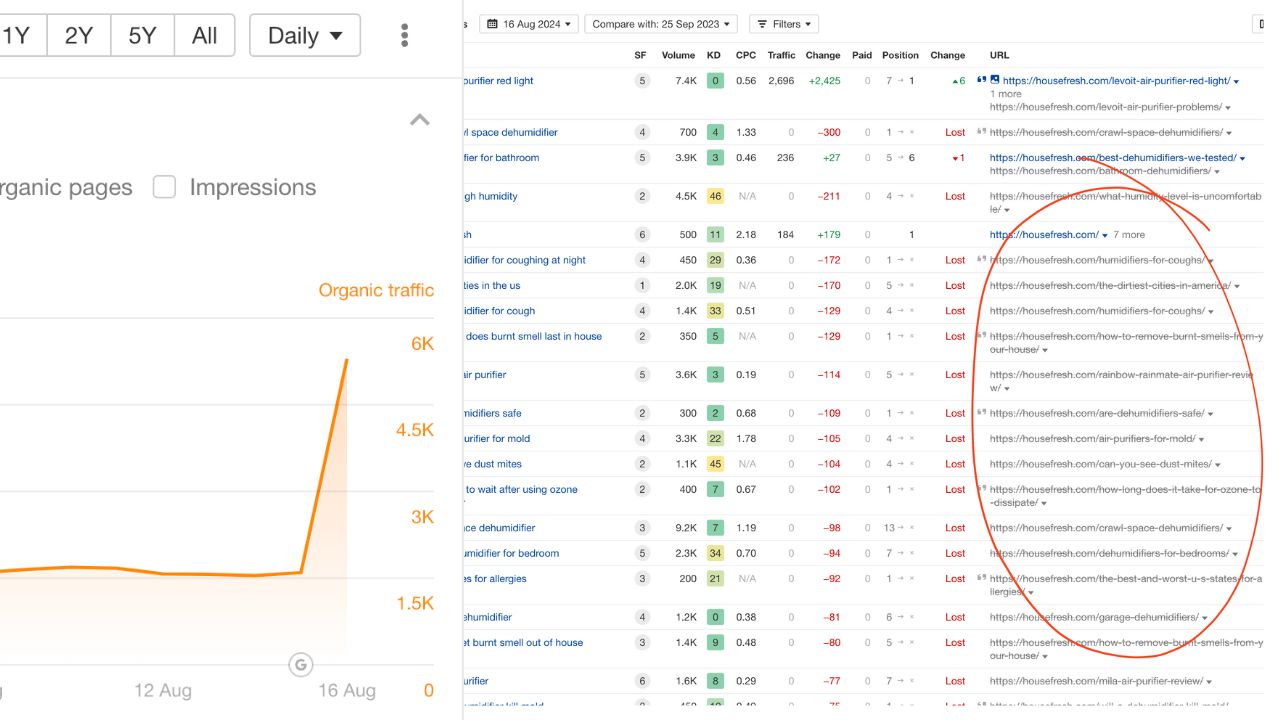Screen dimensions: 1280x720
Task: Click SF badge 5 in purifier red light row
Action: pyautogui.click(x=641, y=81)
